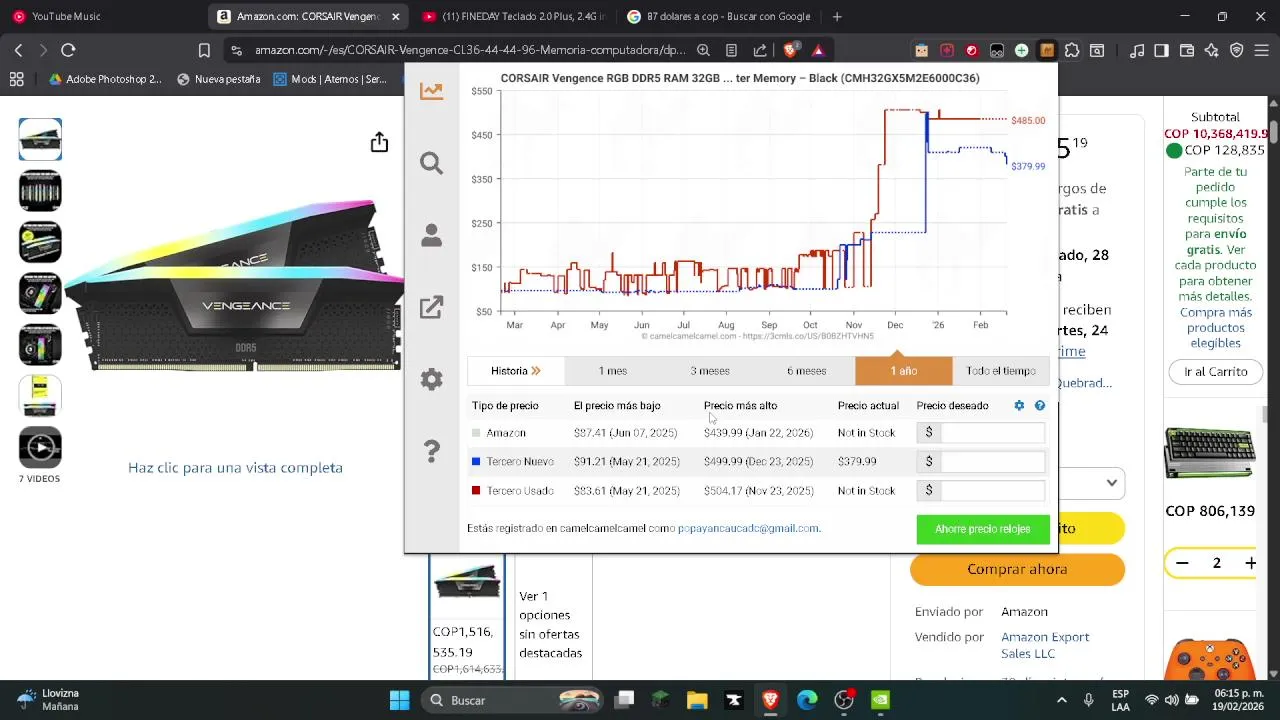
Task: Click the Comprar ahora button
Action: [1017, 569]
